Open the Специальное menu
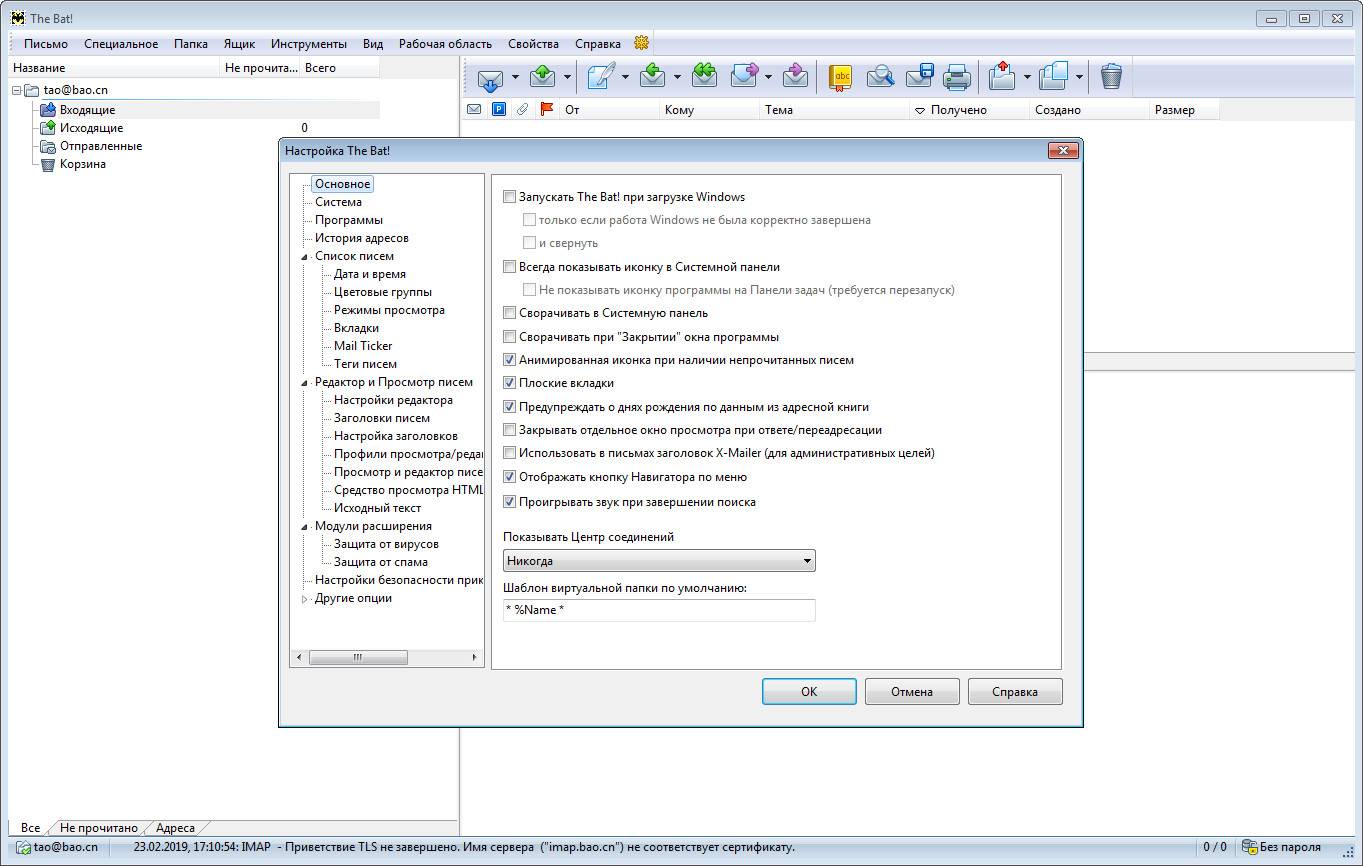 tap(121, 44)
